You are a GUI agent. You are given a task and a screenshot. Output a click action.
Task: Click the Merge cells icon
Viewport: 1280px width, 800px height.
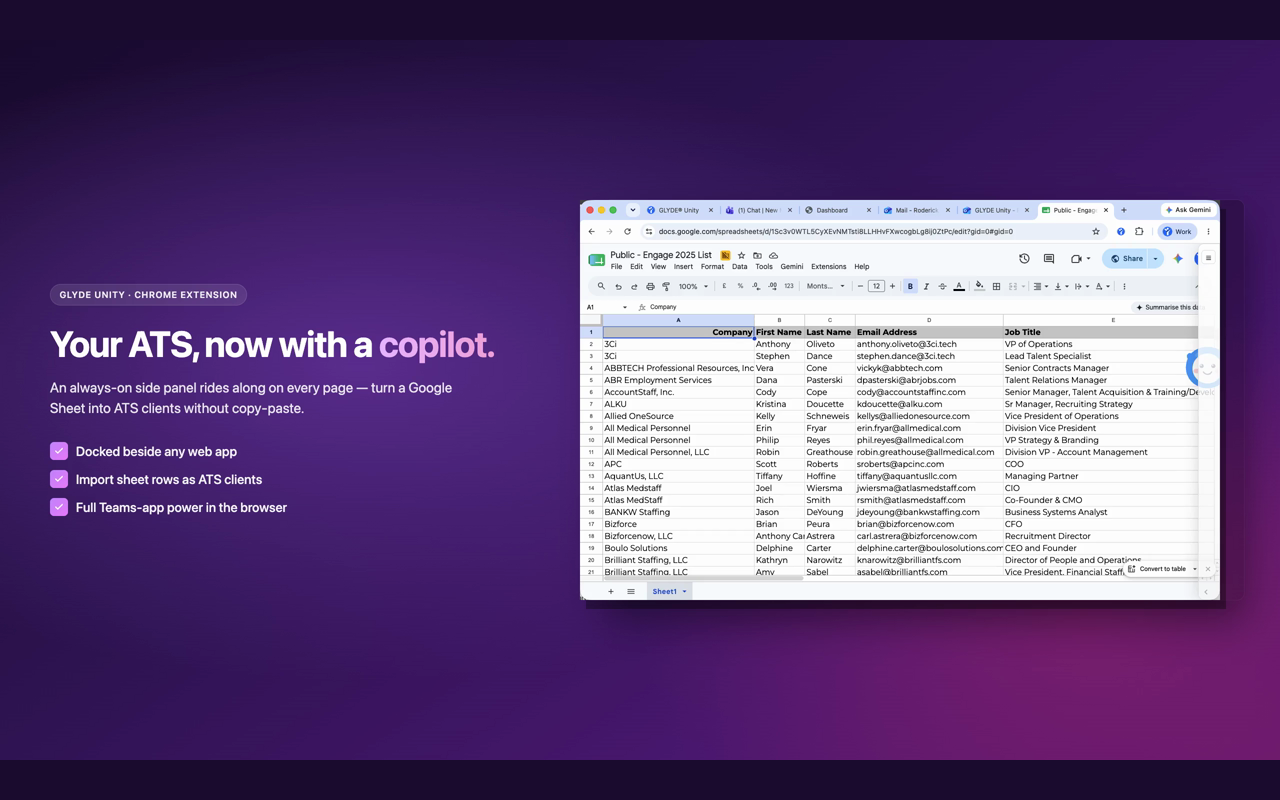point(1013,286)
